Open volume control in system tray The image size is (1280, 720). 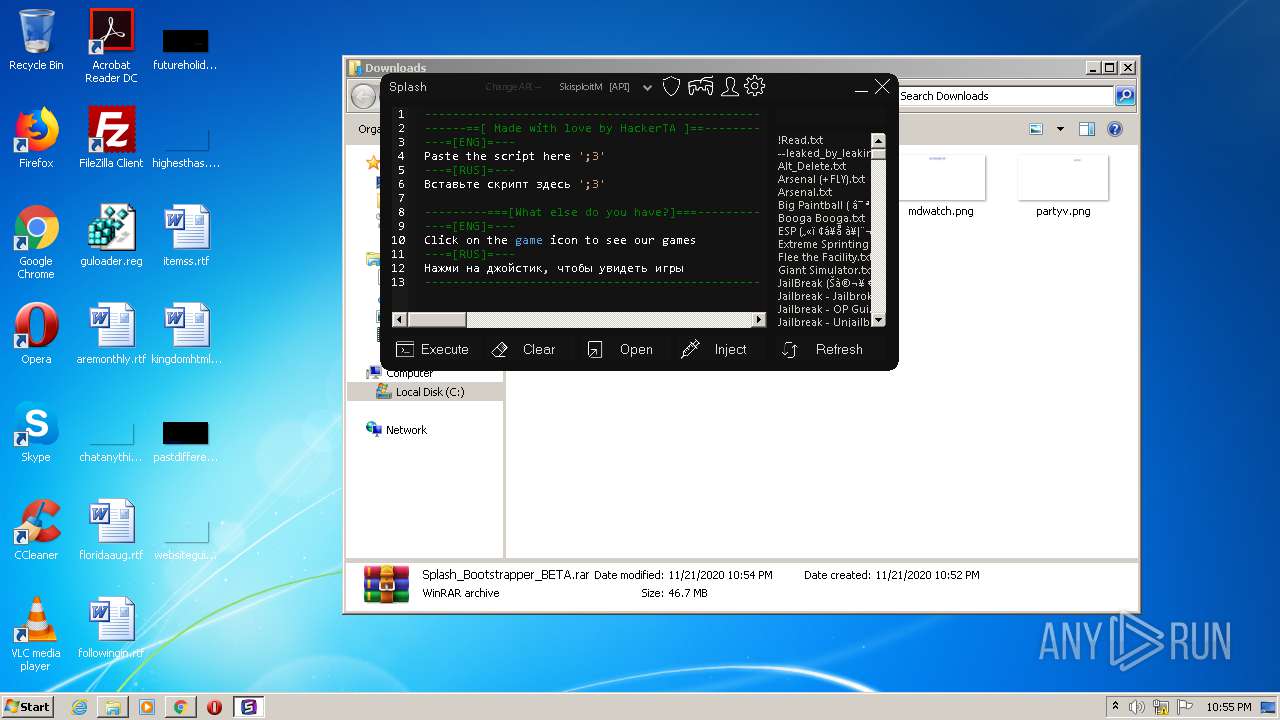click(x=1137, y=707)
